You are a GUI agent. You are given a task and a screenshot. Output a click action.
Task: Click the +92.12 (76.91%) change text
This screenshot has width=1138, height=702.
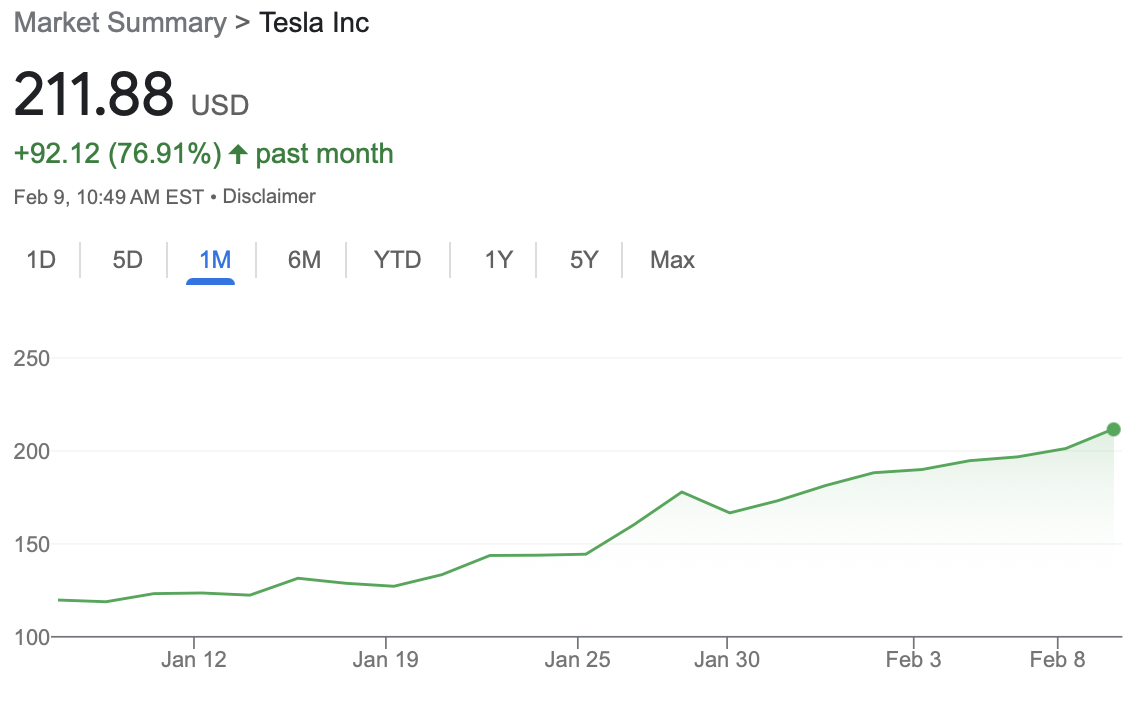[x=117, y=154]
